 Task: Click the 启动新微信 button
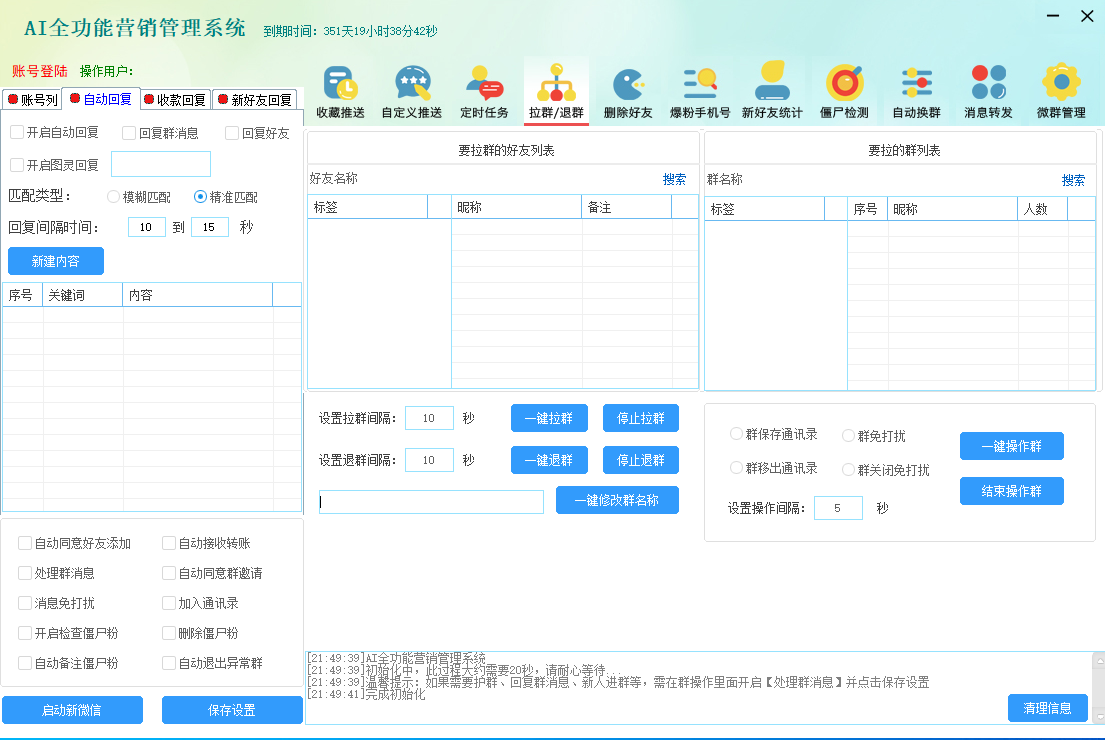(72, 710)
